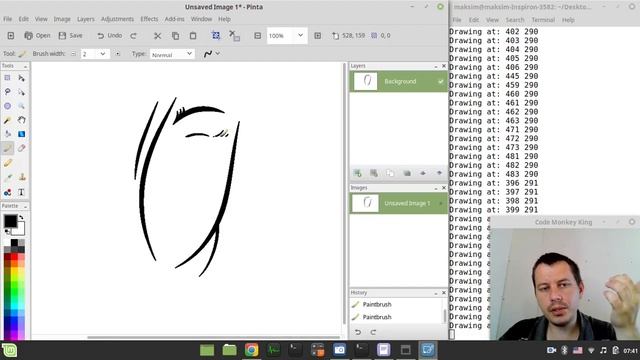Image resolution: width=640 pixels, height=360 pixels.
Task: Minimize the History panel
Action: (x=436, y=293)
